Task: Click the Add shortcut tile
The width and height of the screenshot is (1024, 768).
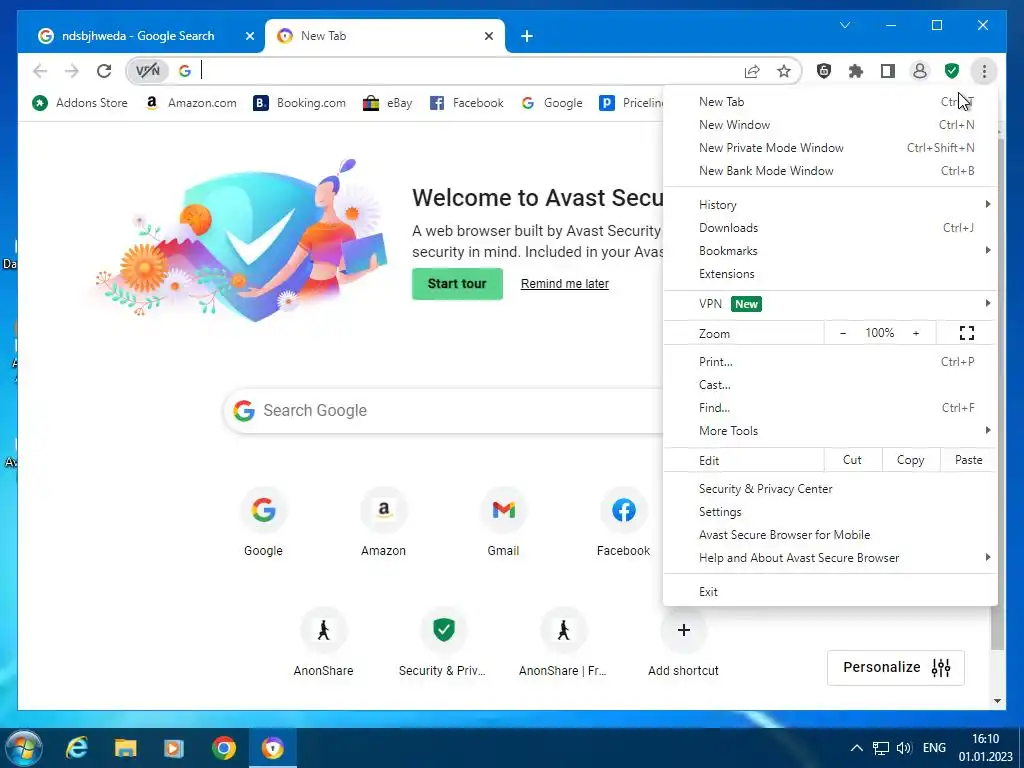Action: click(x=683, y=643)
